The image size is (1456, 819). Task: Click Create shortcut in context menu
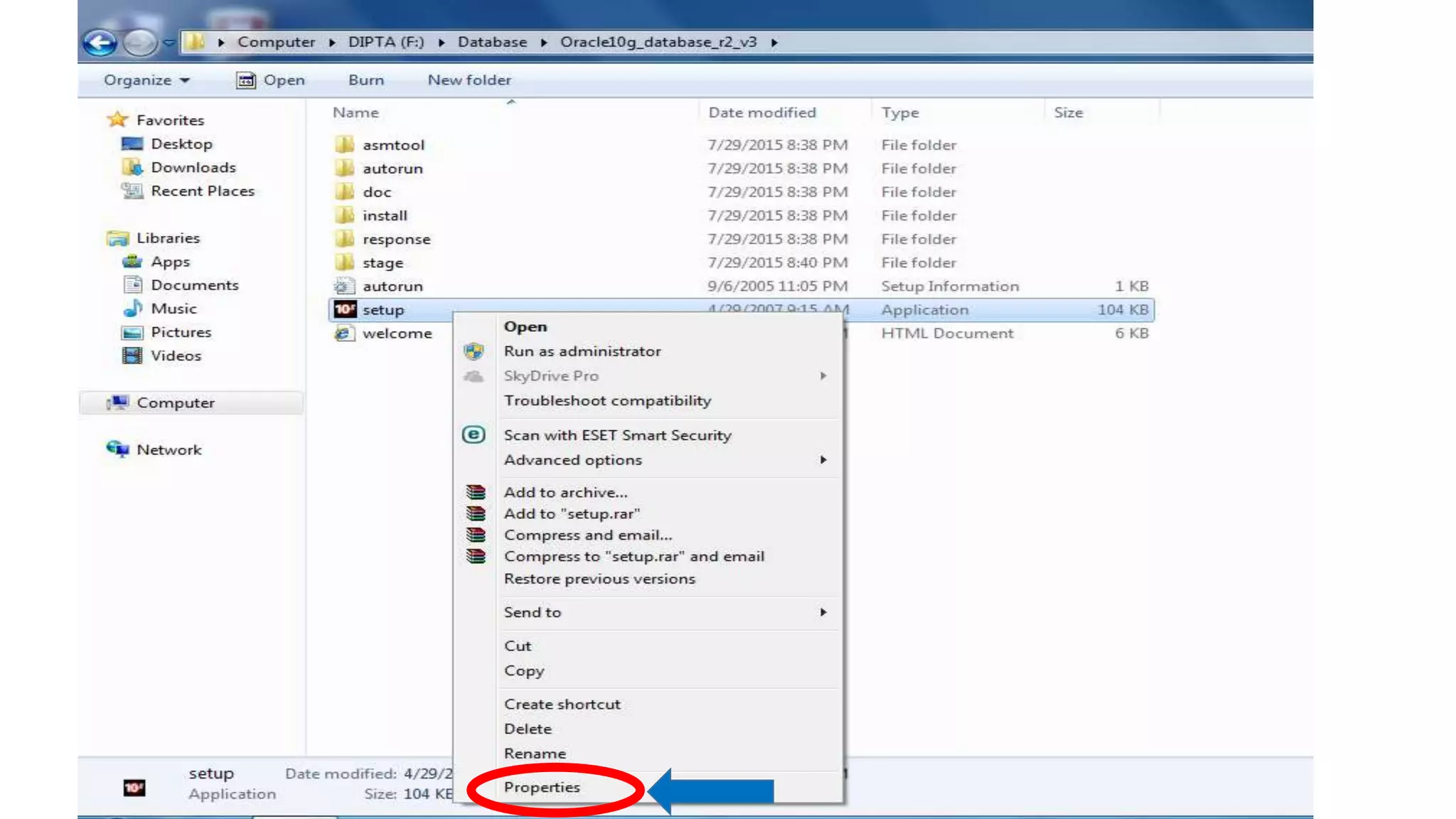coord(562,704)
